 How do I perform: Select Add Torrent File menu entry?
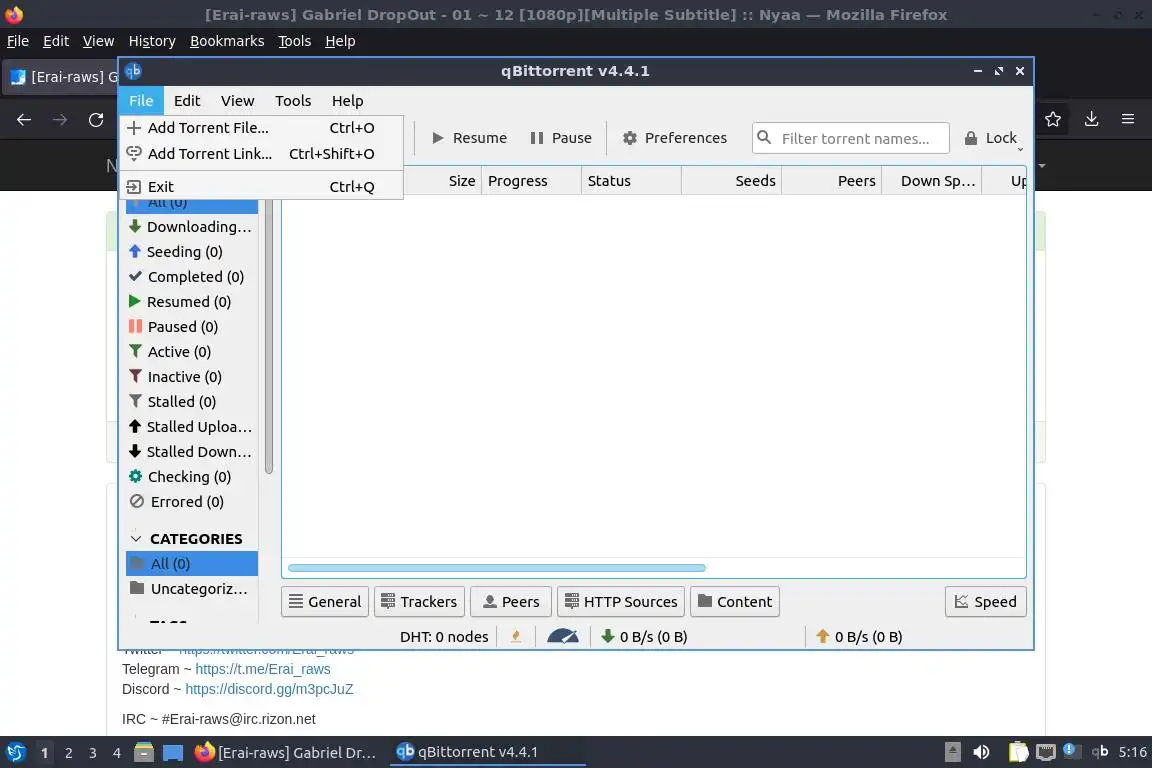tap(261, 128)
